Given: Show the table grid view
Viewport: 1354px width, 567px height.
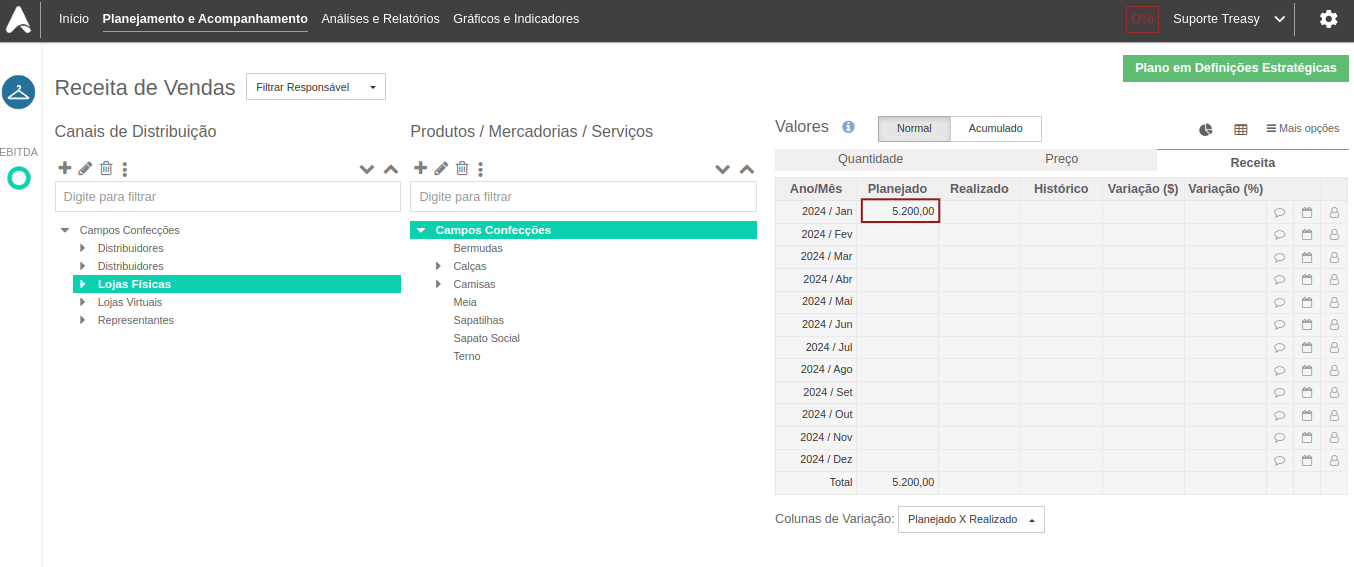Looking at the screenshot, I should [1241, 129].
